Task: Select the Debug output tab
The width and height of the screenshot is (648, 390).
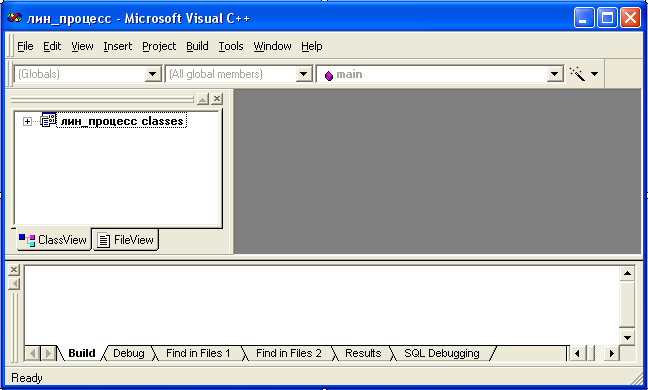Action: click(x=129, y=353)
